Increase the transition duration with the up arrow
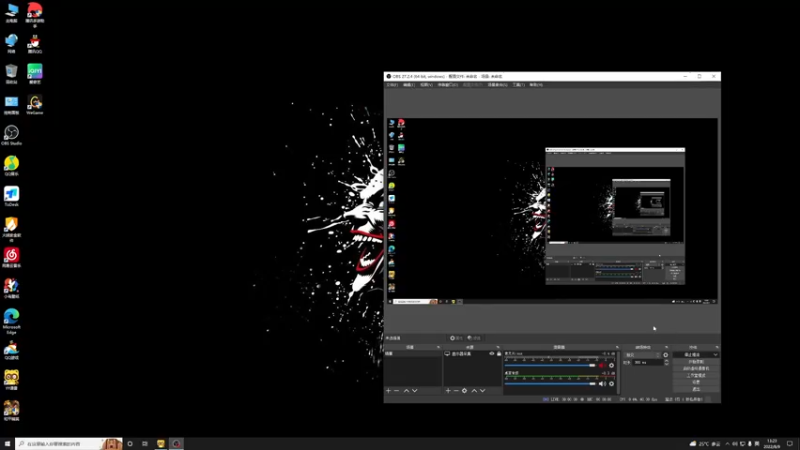Screen dimensions: 800x450 click(666, 360)
